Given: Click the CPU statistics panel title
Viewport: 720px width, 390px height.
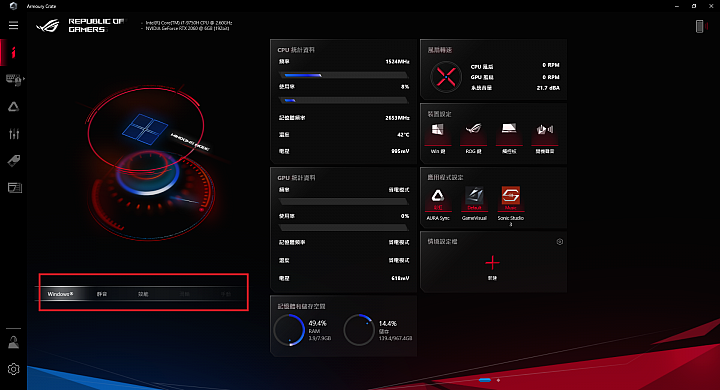Looking at the screenshot, I should pyautogui.click(x=296, y=50).
